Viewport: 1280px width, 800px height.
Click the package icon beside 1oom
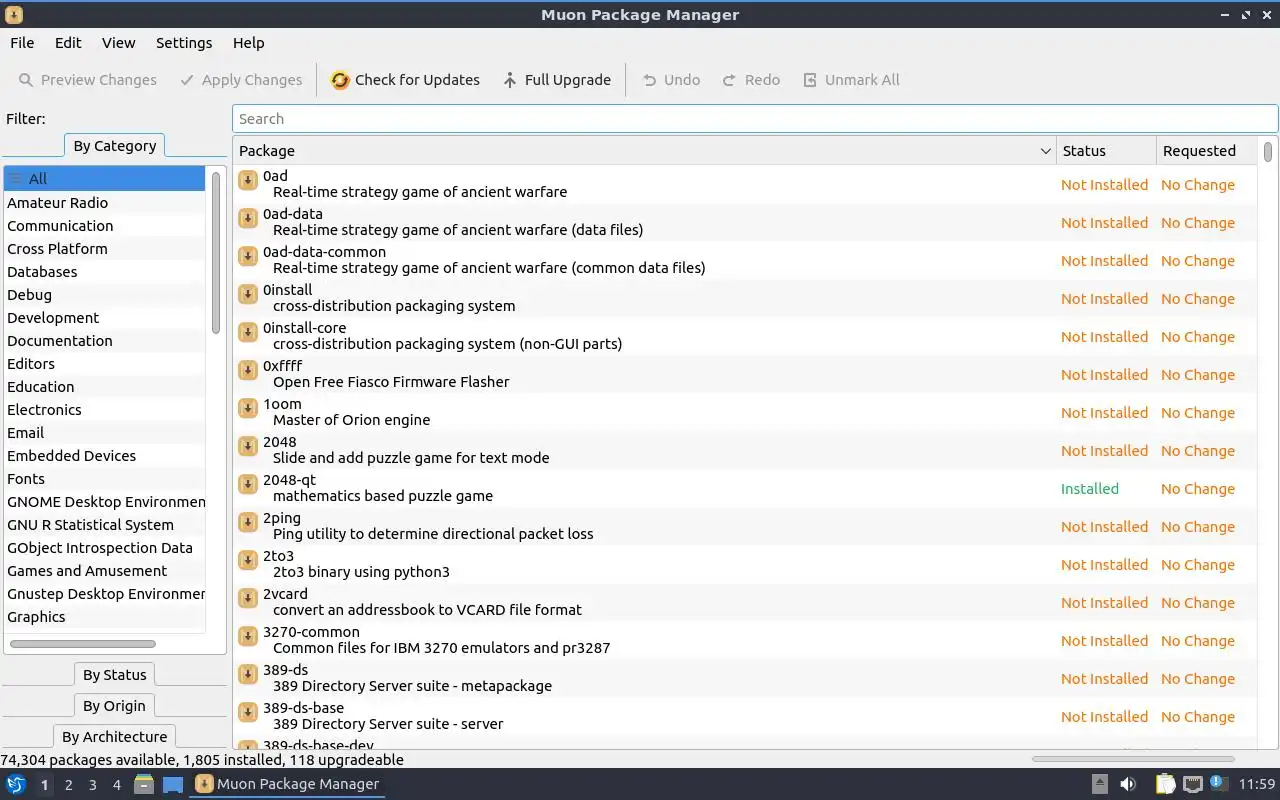[248, 408]
